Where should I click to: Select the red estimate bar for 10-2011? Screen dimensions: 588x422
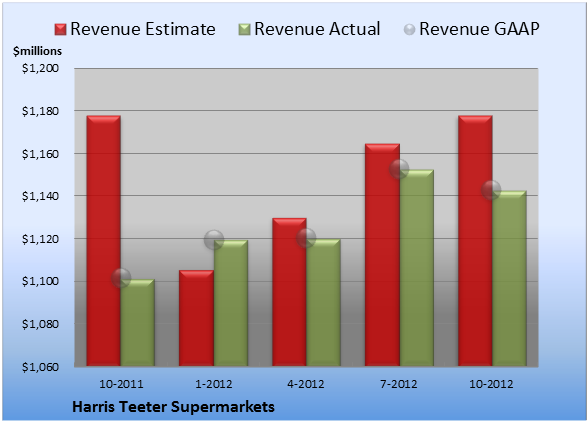[x=104, y=241]
